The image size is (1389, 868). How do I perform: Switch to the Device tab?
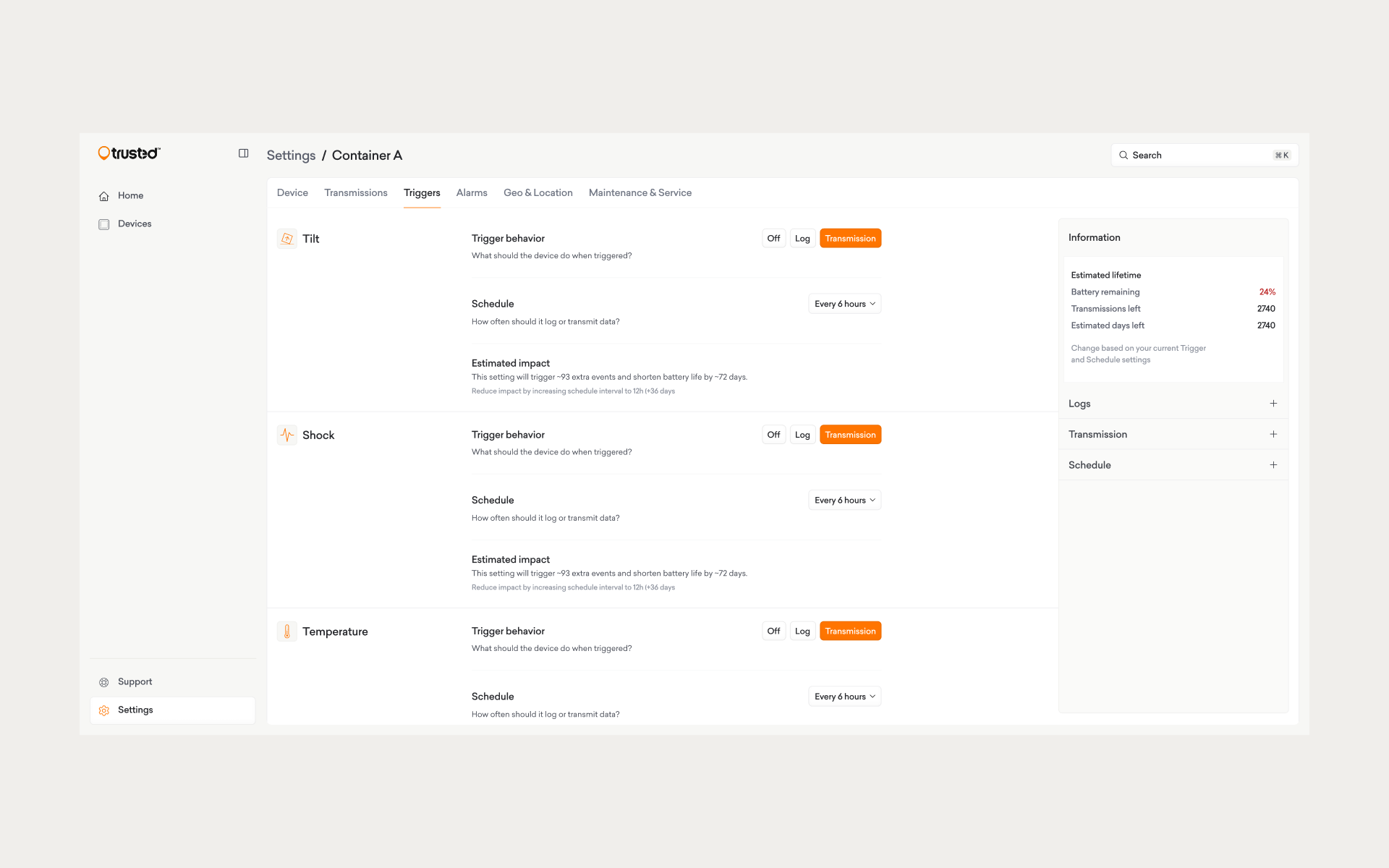coord(292,192)
